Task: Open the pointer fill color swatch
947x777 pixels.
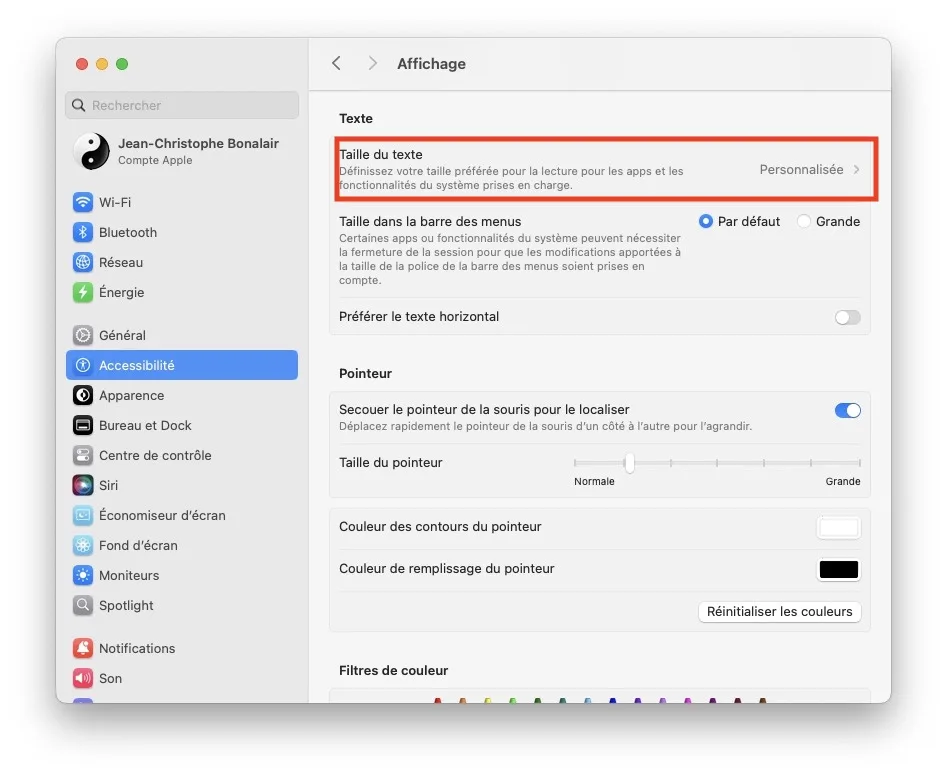Action: pyautogui.click(x=839, y=569)
